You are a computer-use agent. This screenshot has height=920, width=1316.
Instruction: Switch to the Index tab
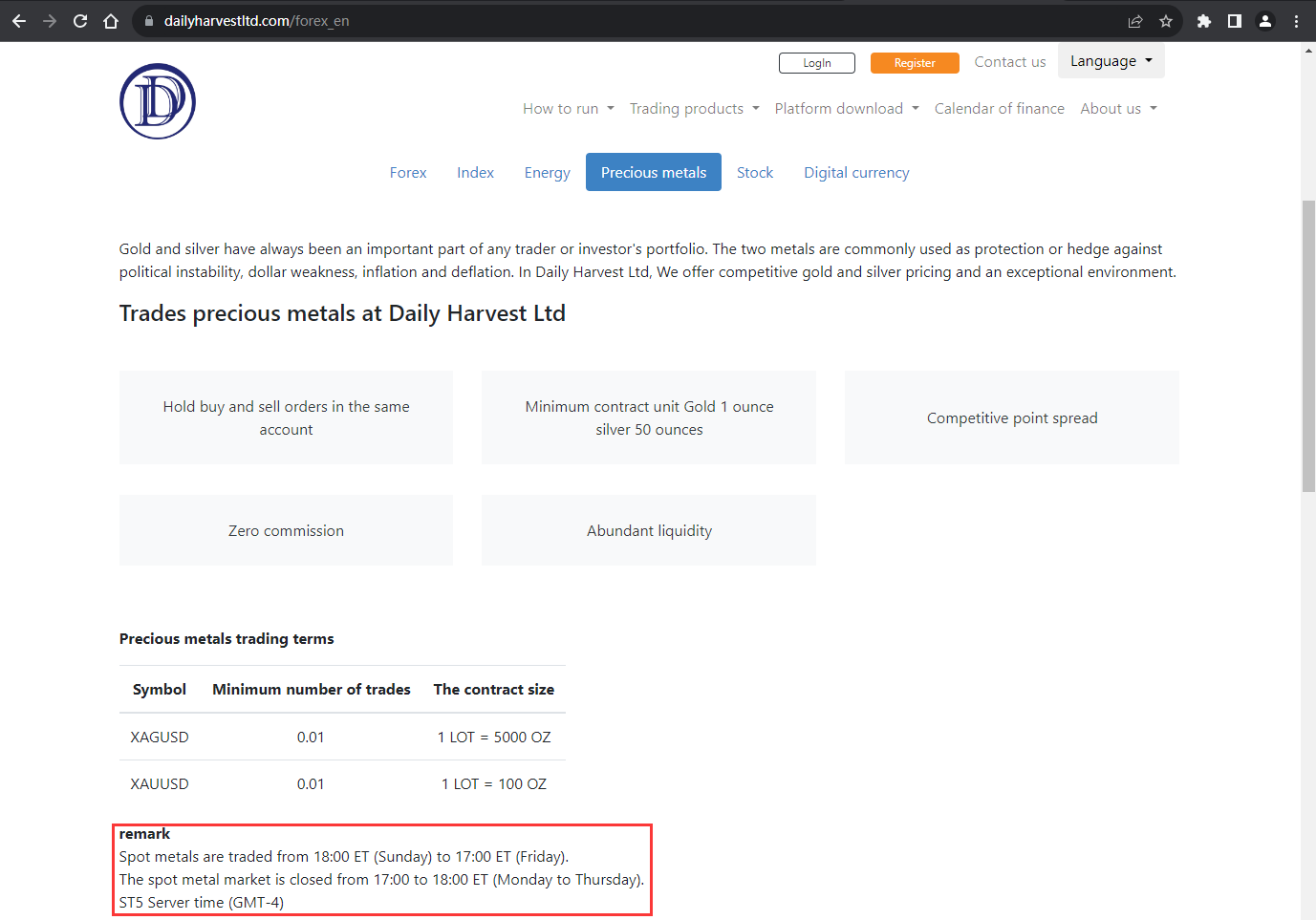[x=475, y=173]
